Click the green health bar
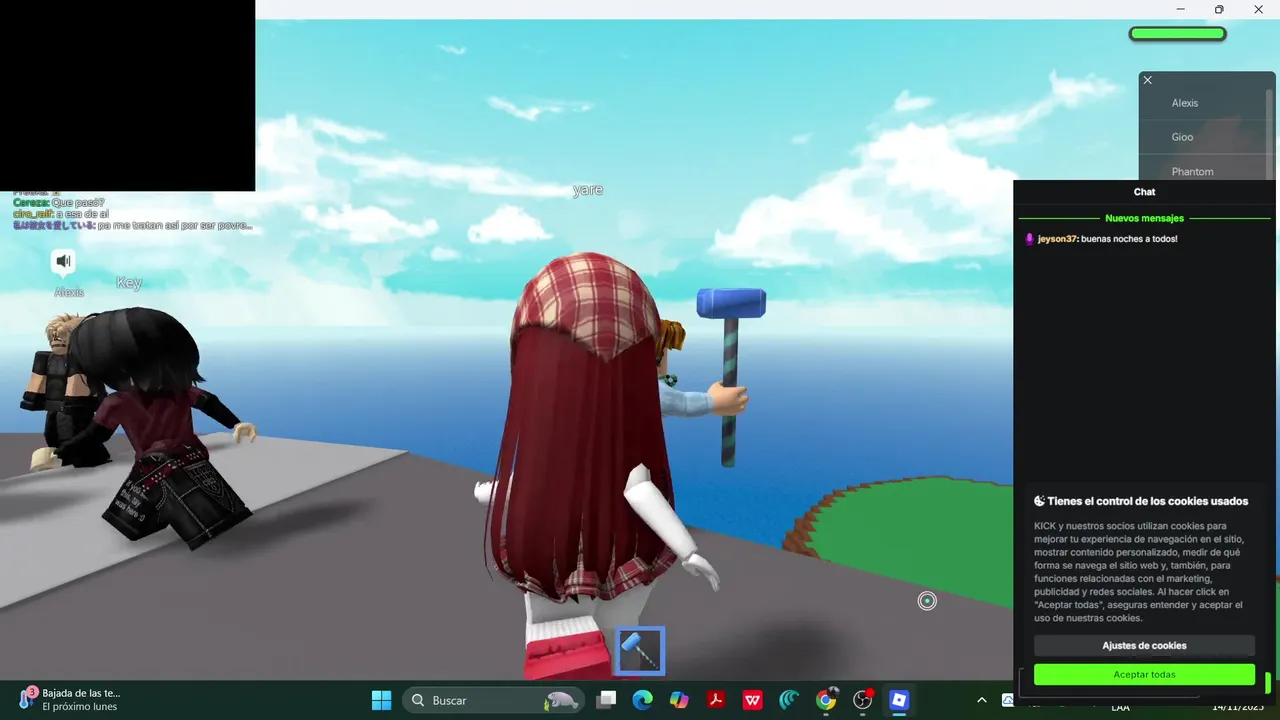1280x720 pixels. 1177,34
